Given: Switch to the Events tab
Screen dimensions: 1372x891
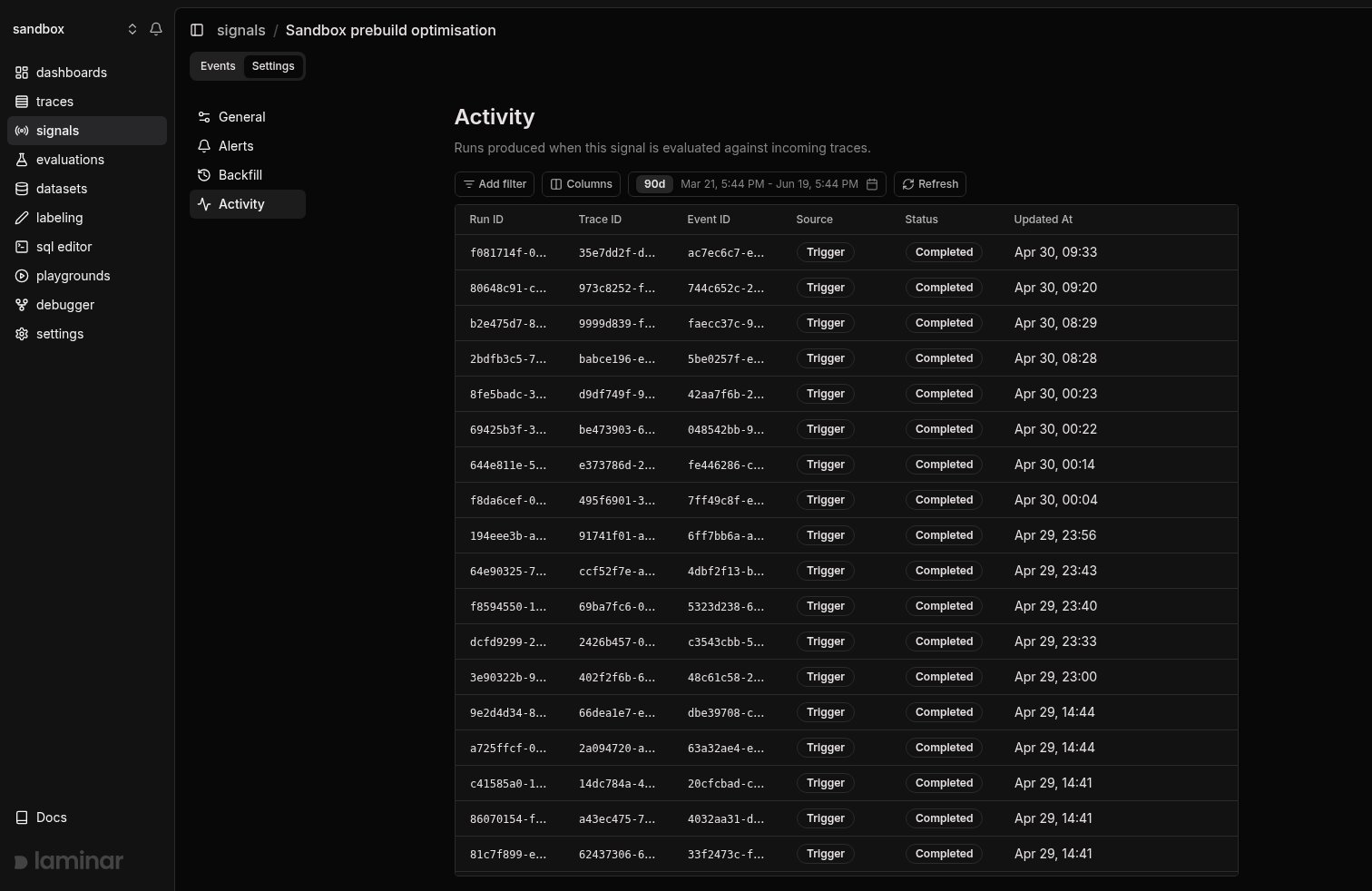Looking at the screenshot, I should click(218, 66).
